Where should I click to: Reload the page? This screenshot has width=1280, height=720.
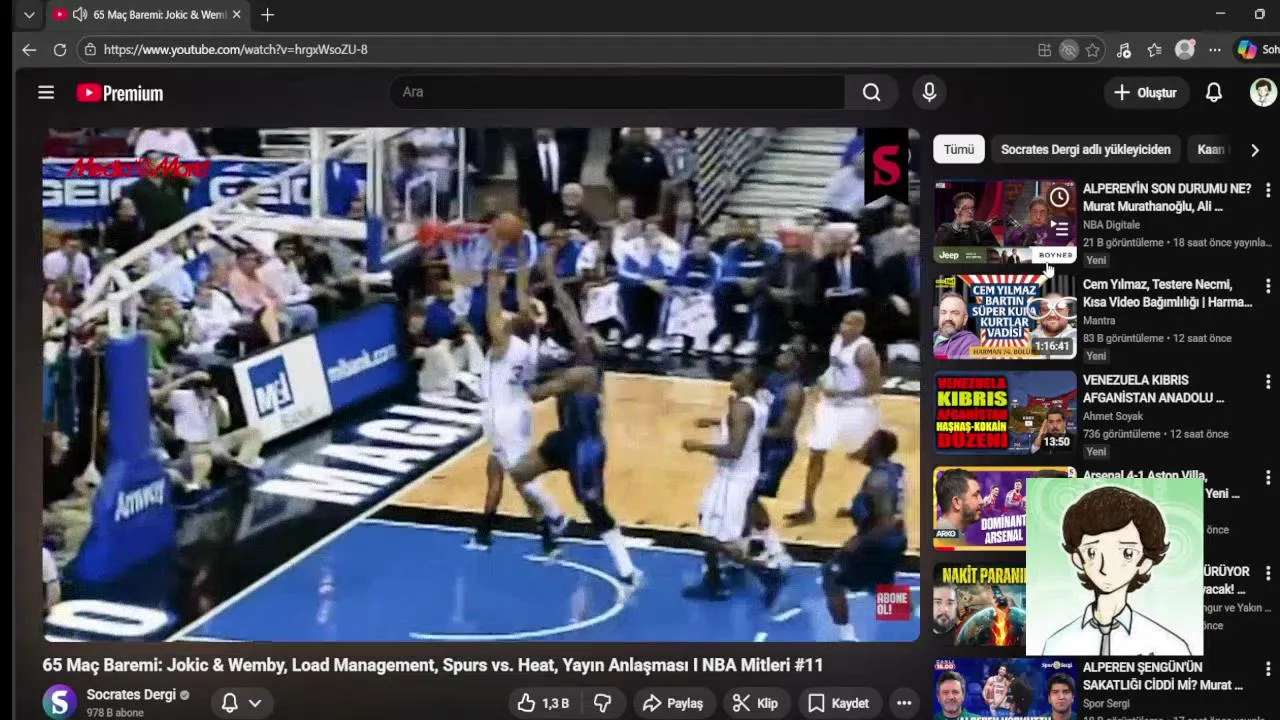[60, 49]
